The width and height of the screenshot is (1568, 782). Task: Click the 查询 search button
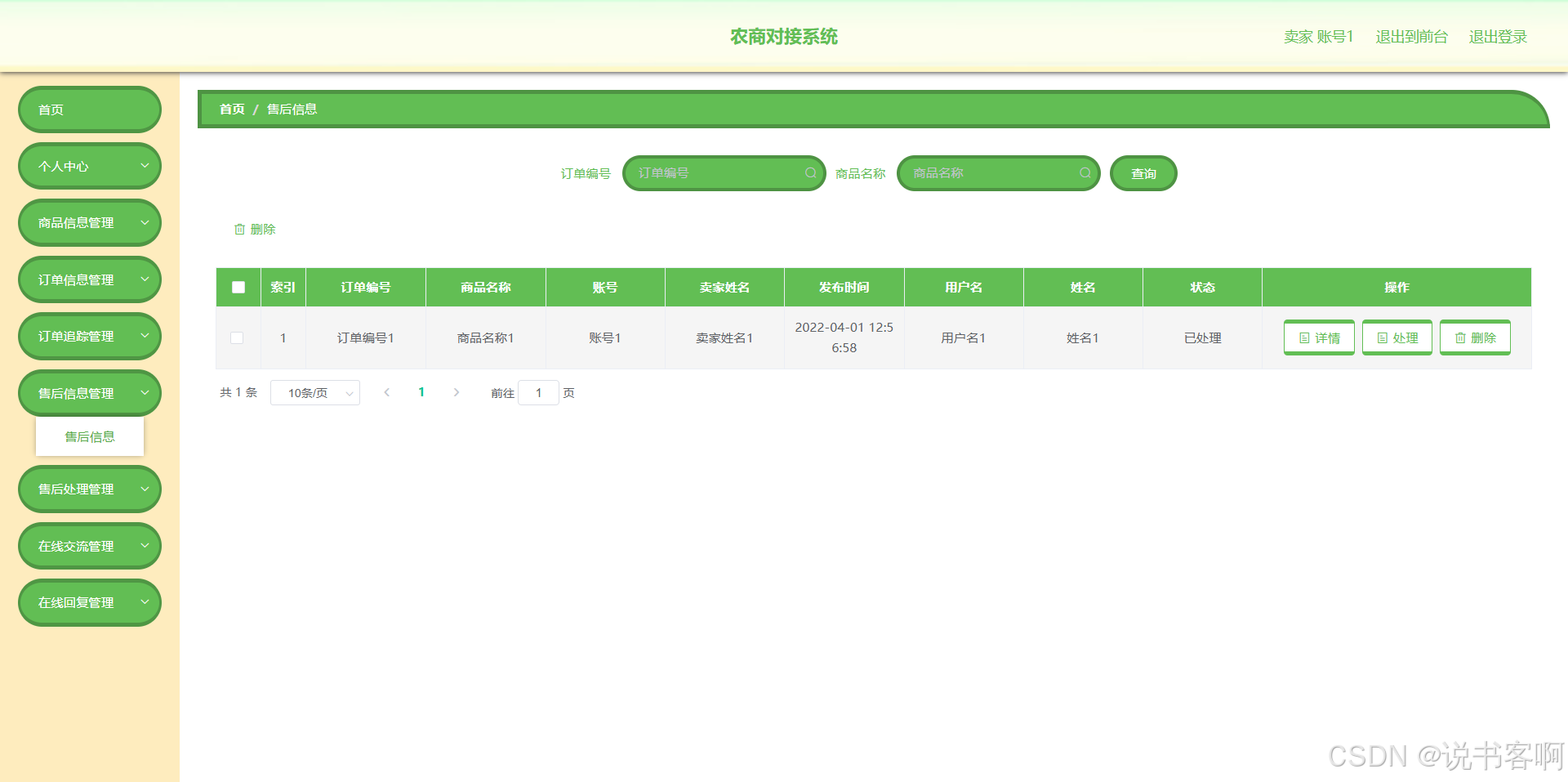pyautogui.click(x=1143, y=173)
